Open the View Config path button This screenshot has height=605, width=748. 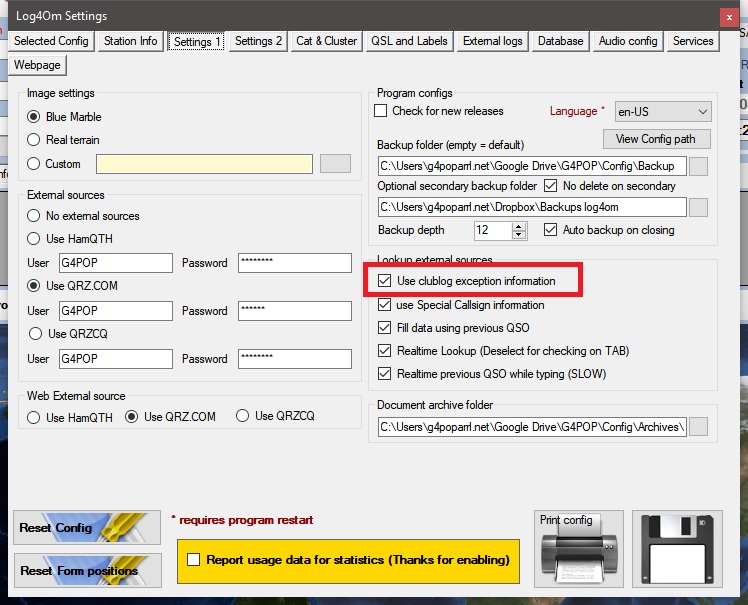(656, 139)
